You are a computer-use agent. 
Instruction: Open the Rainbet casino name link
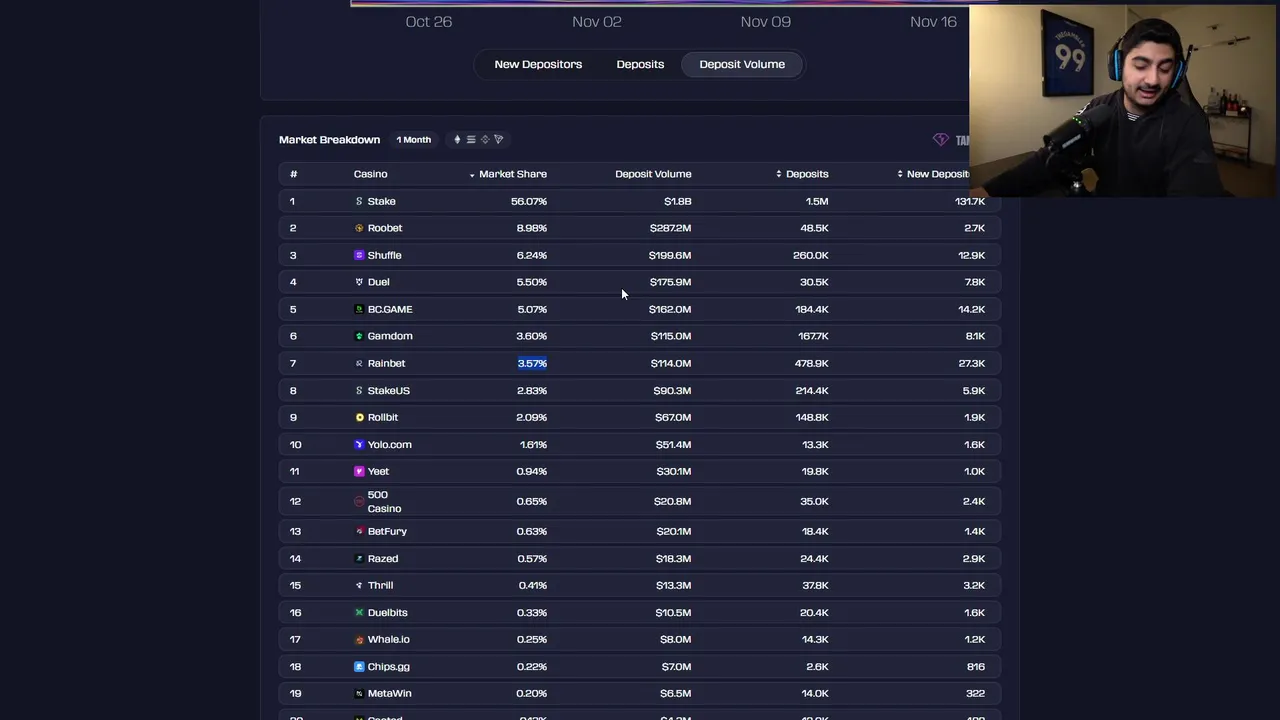(386, 363)
